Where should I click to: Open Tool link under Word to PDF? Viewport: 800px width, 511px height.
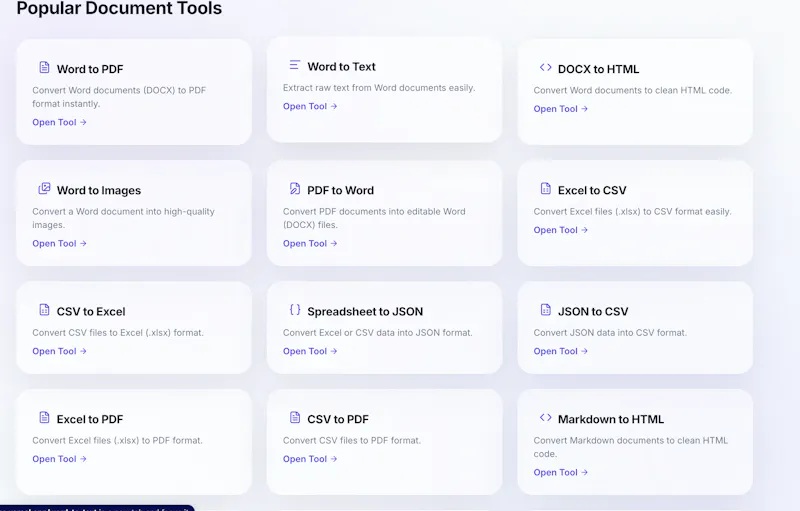click(x=59, y=122)
